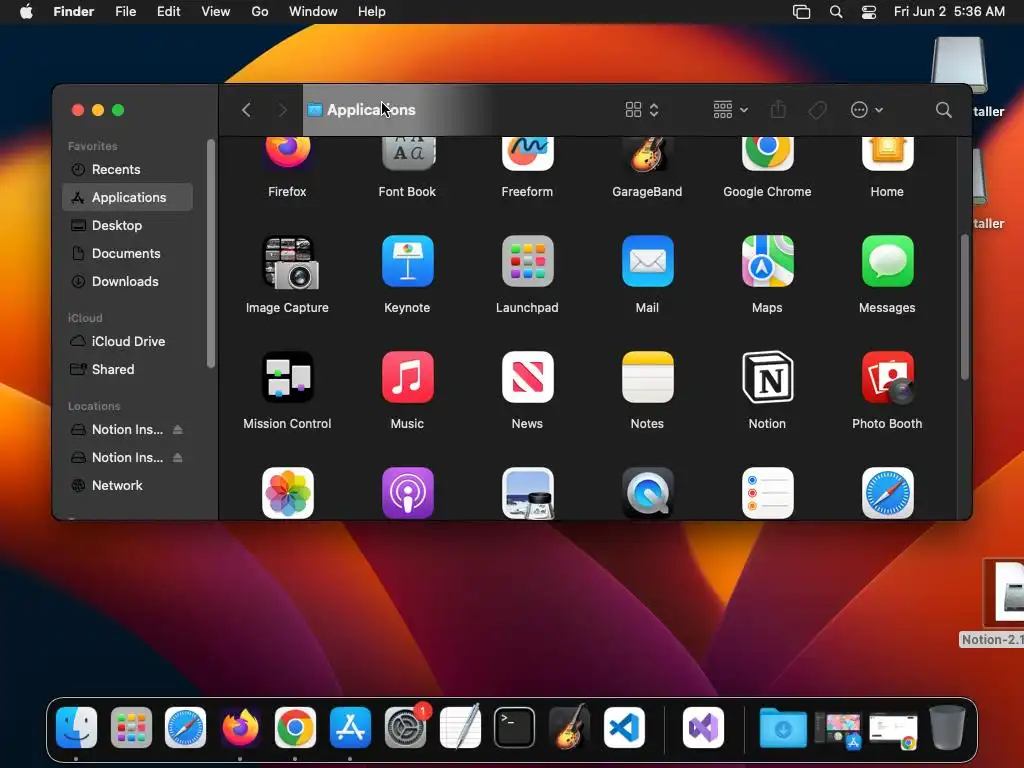Select the Podcasts app icon
The height and width of the screenshot is (768, 1024).
[x=408, y=493]
